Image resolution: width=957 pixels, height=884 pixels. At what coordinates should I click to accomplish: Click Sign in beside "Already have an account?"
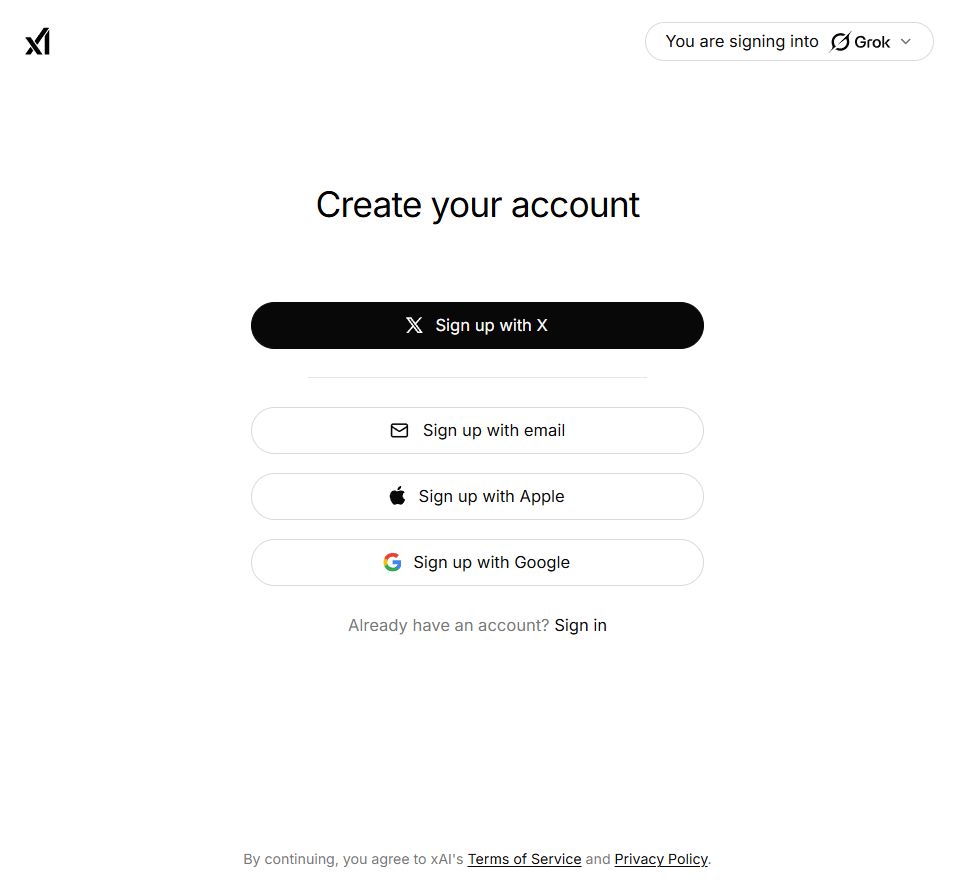[580, 625]
